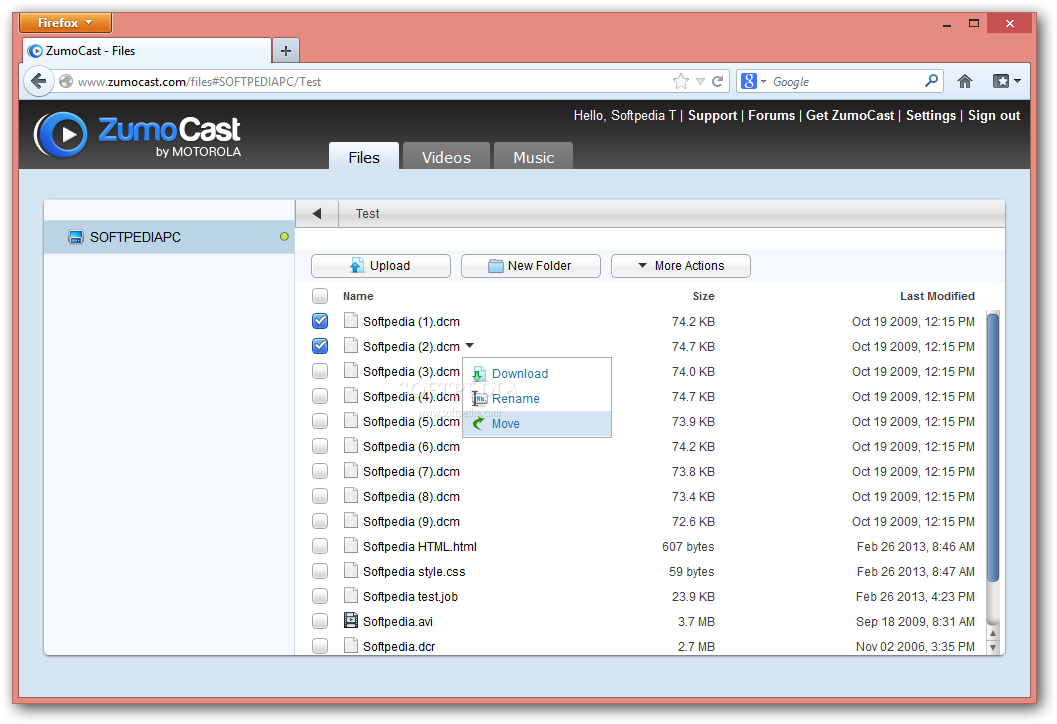Switch to the Videos tab
Image resolution: width=1057 pixels, height=724 pixels.
pyautogui.click(x=446, y=156)
